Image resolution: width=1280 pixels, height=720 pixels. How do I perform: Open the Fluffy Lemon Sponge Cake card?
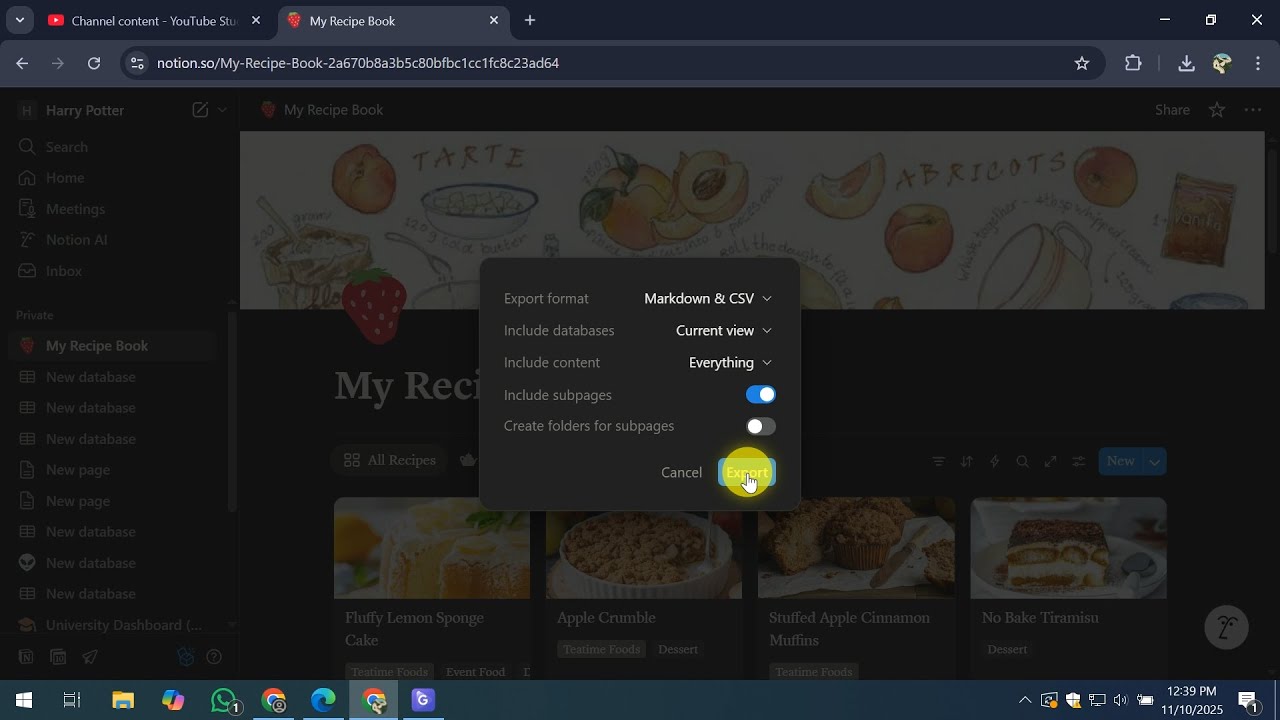pyautogui.click(x=432, y=589)
